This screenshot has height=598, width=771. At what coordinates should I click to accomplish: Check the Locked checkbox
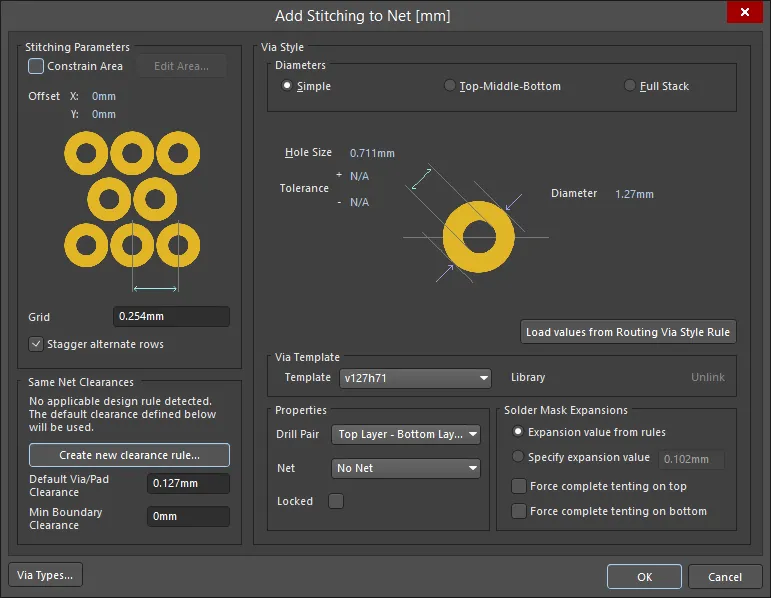pos(336,501)
